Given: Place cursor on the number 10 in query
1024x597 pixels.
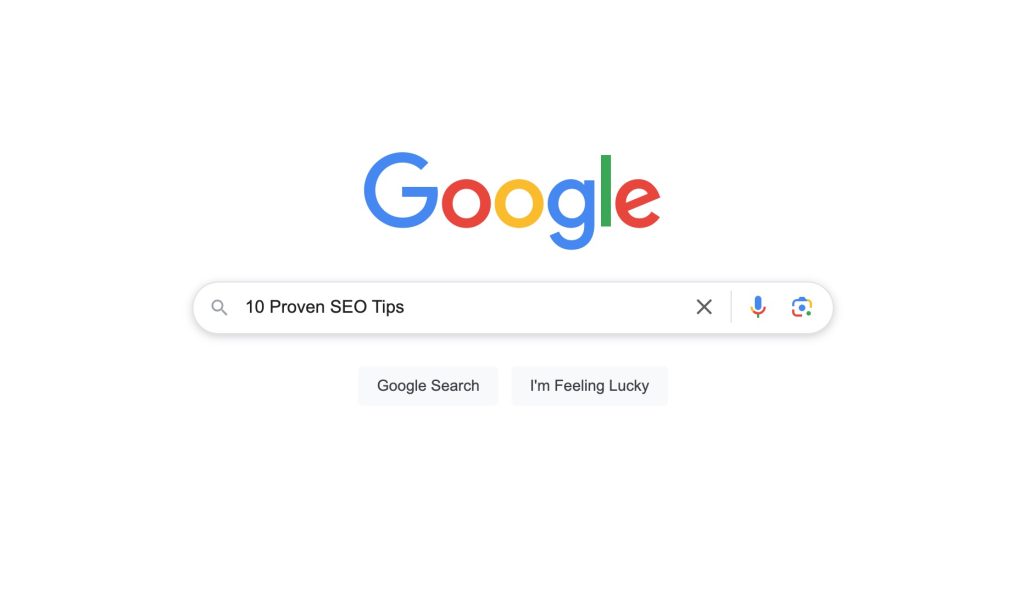Looking at the screenshot, I should pos(255,307).
